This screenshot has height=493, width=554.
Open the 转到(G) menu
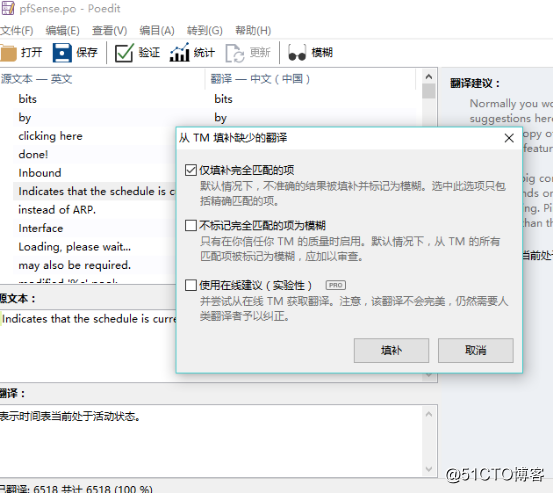click(x=205, y=31)
